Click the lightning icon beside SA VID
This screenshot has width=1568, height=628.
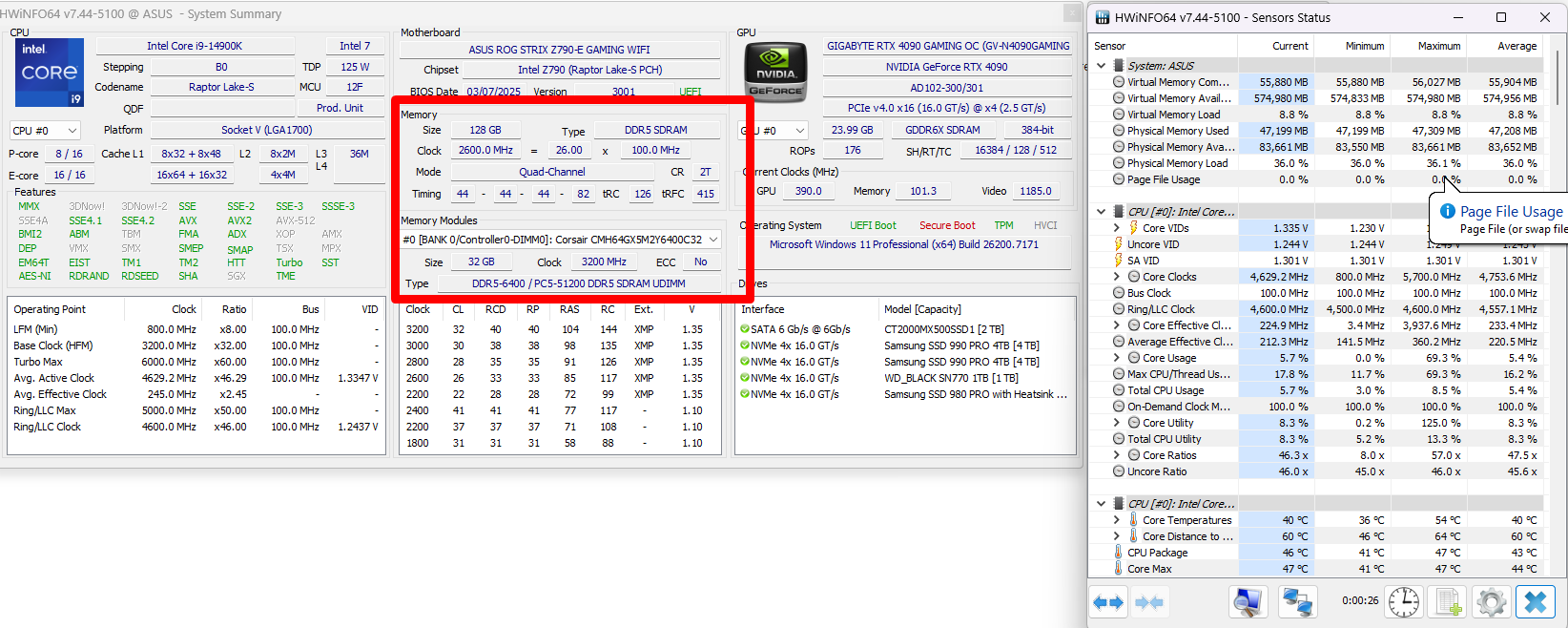[1118, 261]
